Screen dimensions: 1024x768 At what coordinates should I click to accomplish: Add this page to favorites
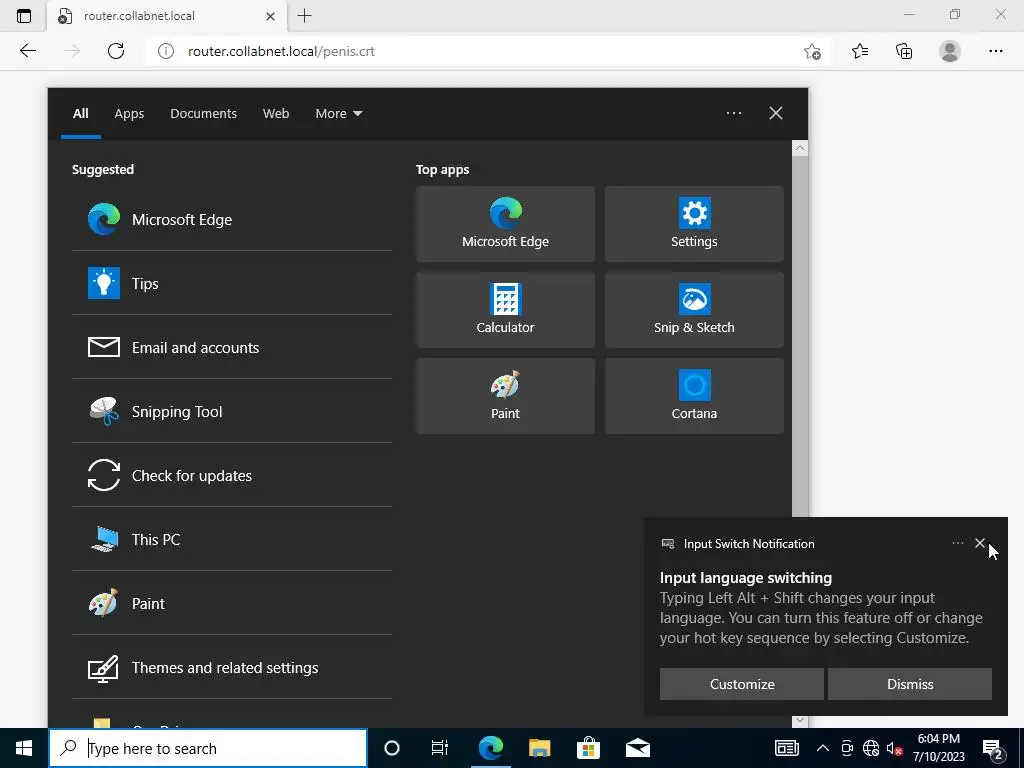tap(812, 51)
